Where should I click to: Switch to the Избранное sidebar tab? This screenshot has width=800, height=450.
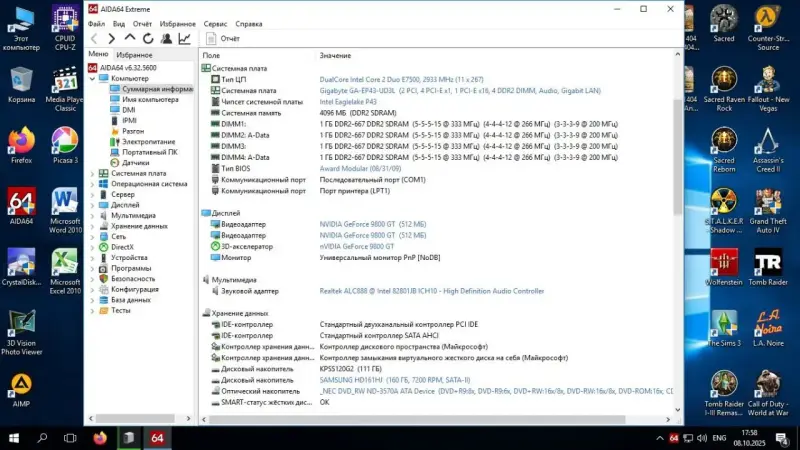click(135, 54)
